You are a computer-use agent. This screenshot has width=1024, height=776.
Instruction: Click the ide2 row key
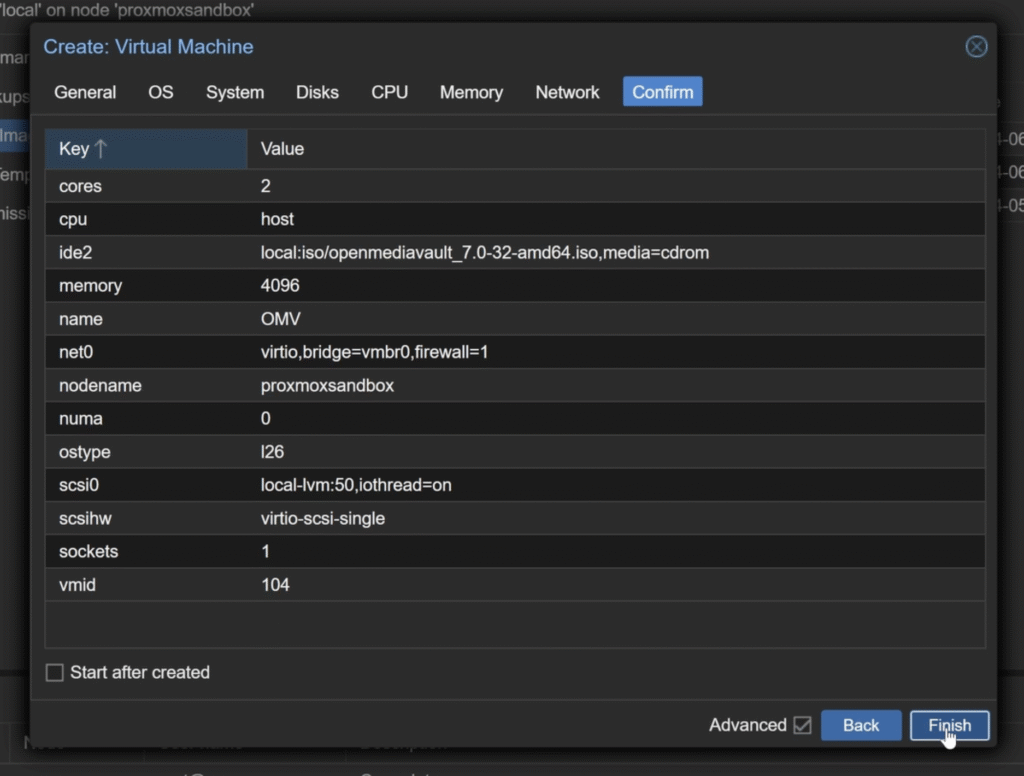pyautogui.click(x=75, y=253)
